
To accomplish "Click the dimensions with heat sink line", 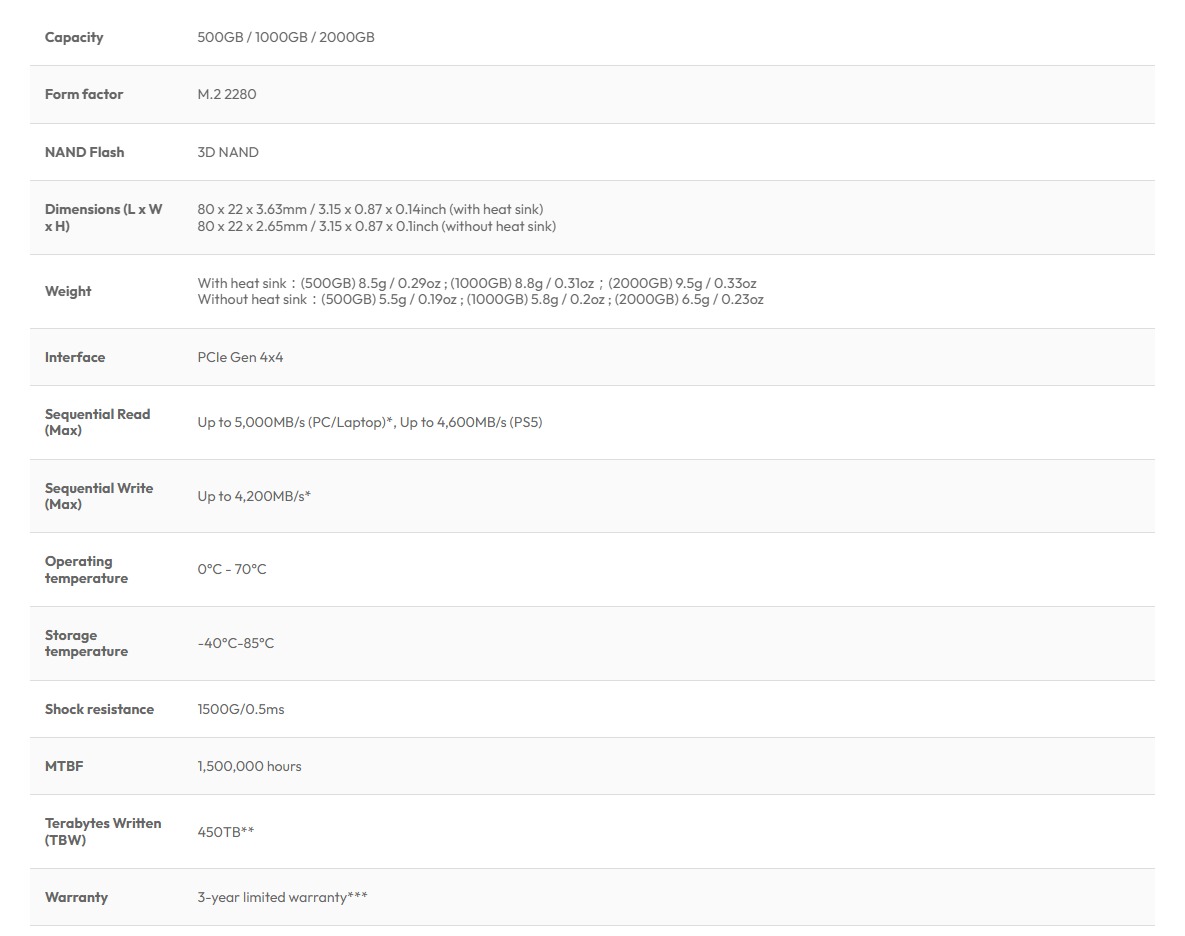I will point(370,209).
